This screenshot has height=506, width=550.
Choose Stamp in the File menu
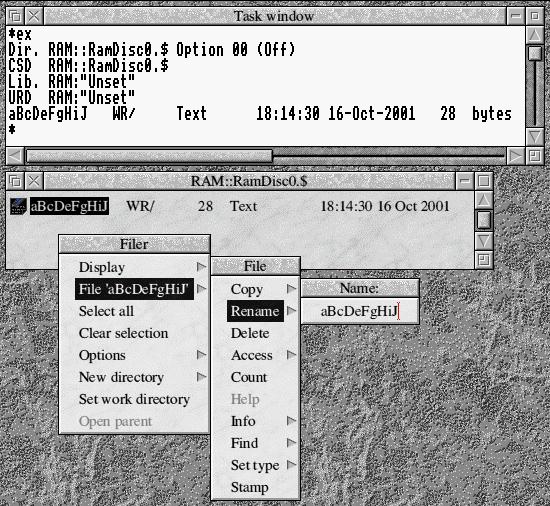[x=249, y=487]
